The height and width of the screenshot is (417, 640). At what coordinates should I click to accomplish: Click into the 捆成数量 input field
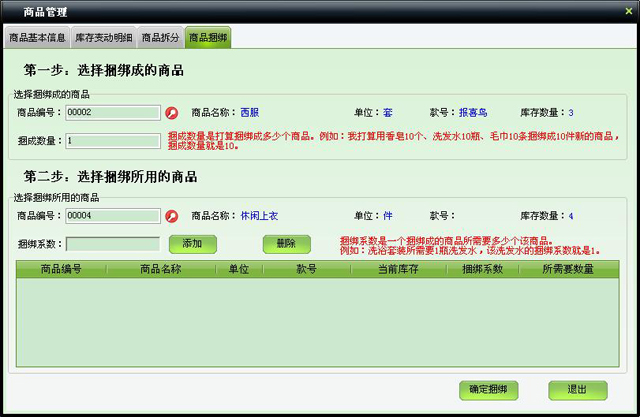coord(112,141)
